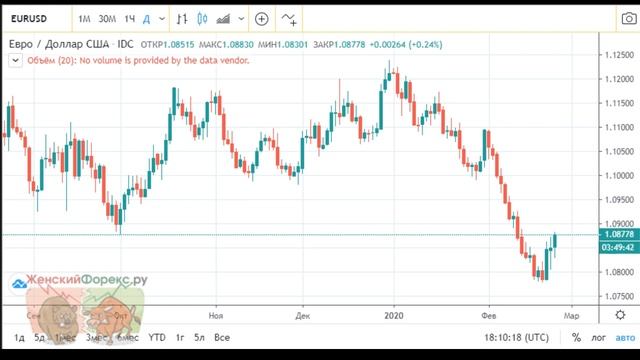Click the 03:49:42 countdown label
This screenshot has width=640, height=360.
click(619, 247)
